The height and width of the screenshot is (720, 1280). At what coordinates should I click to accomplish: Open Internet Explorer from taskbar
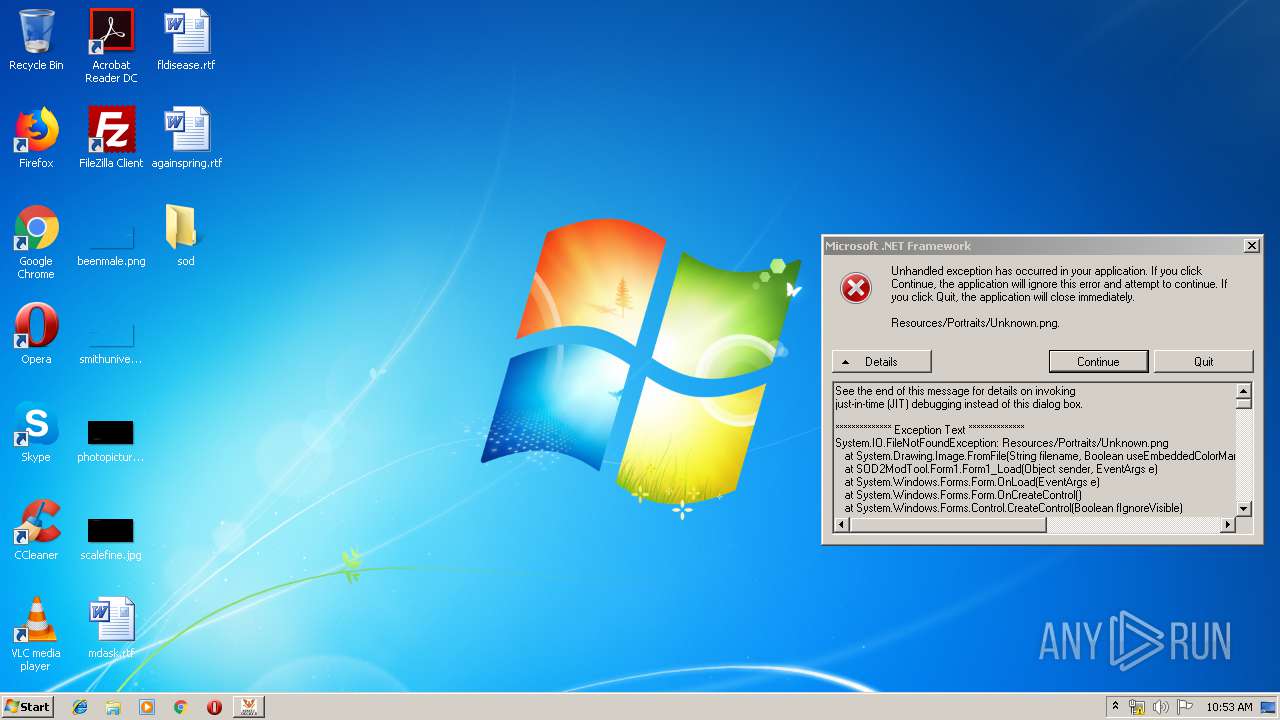tap(80, 707)
